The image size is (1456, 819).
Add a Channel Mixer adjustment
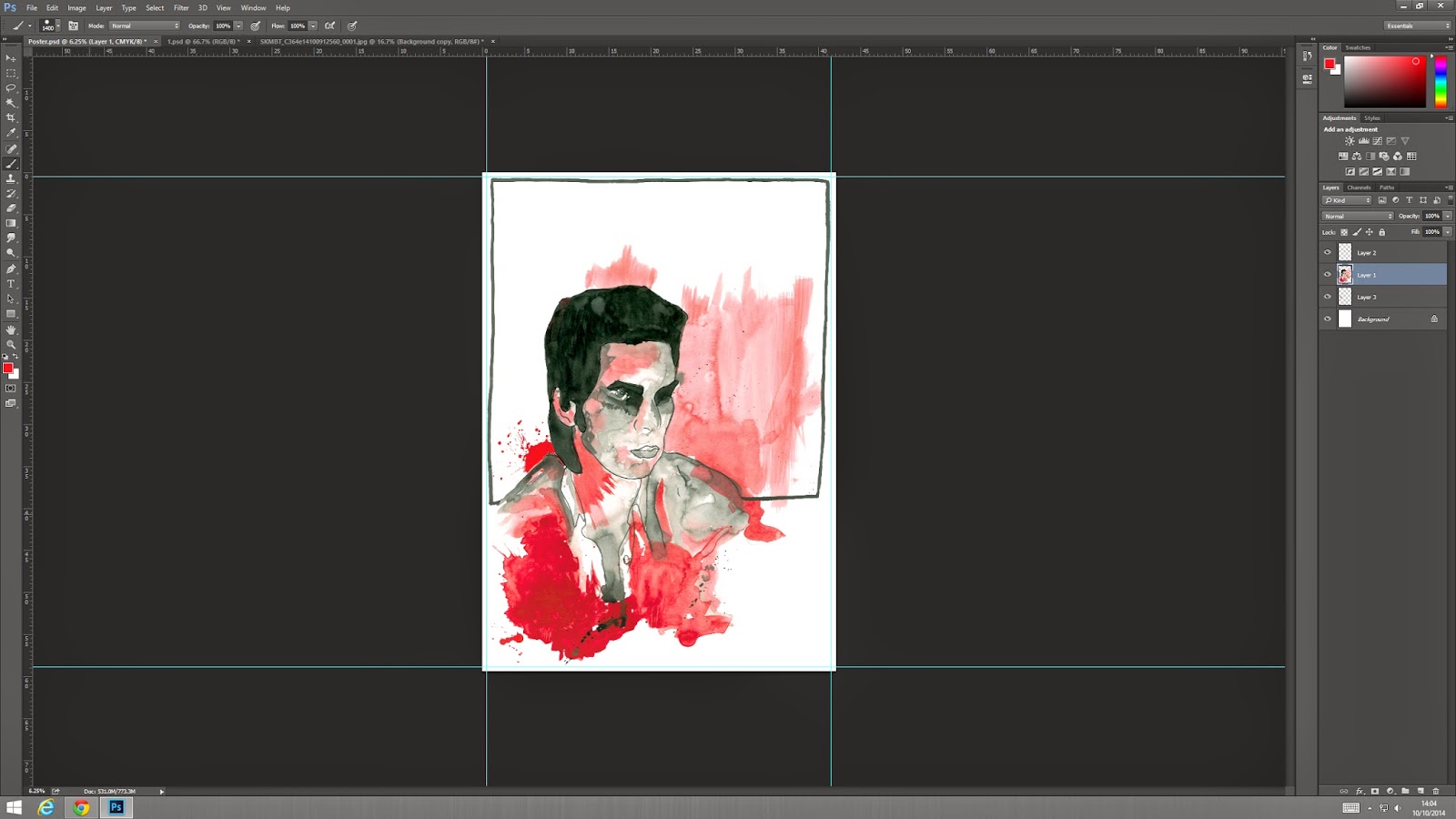pos(1398,157)
